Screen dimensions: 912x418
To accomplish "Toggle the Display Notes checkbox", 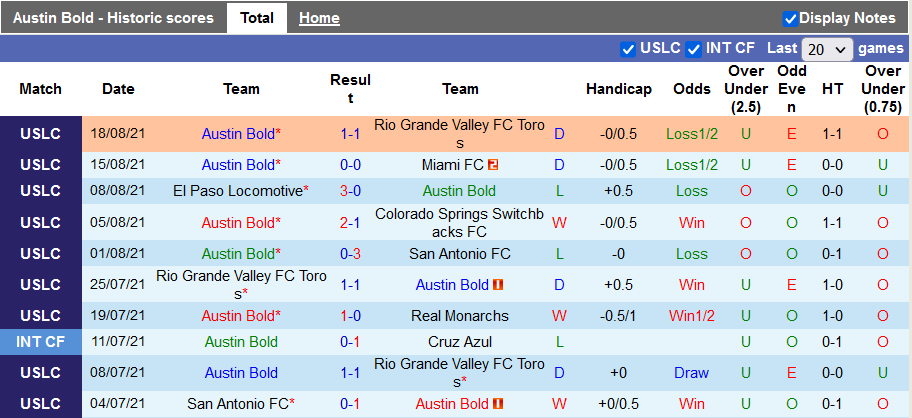I will 790,18.
